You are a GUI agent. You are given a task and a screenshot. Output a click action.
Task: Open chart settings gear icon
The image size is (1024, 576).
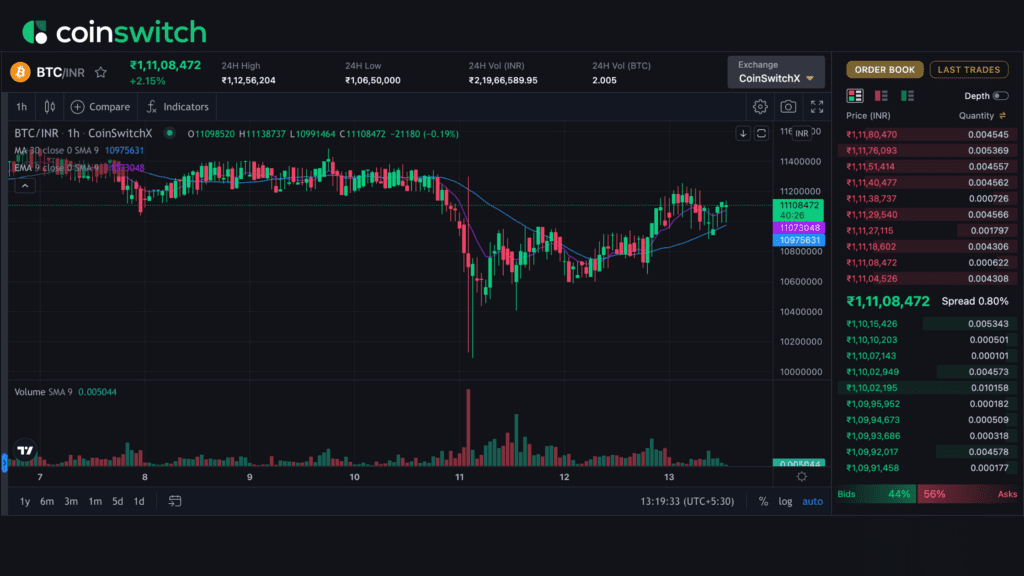[760, 107]
